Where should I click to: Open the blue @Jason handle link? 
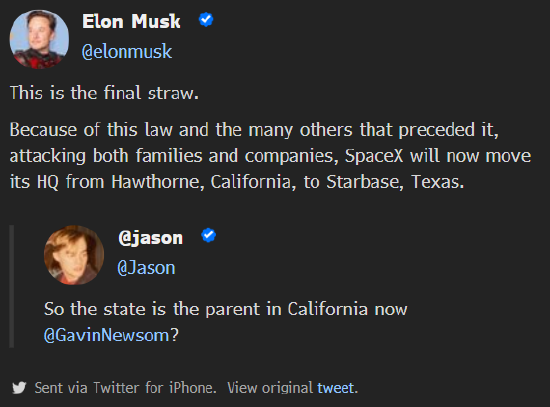146,268
